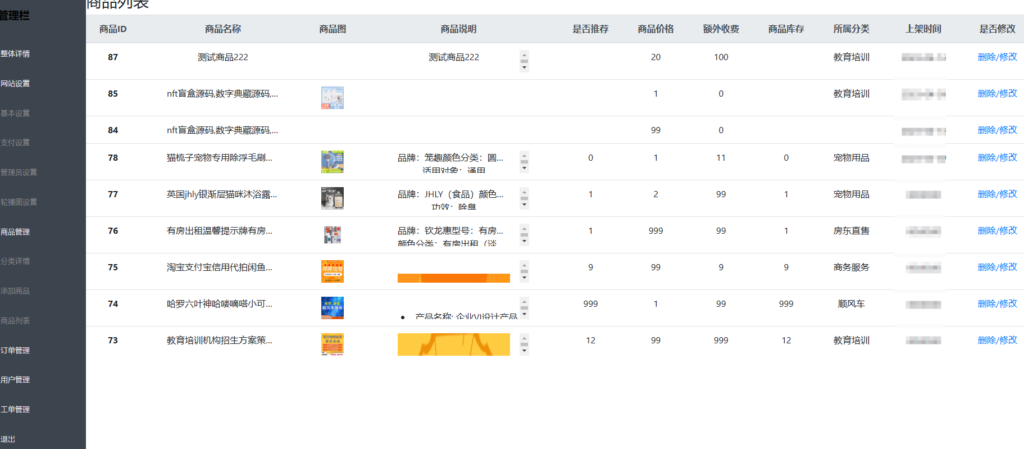Open 网站设置 in the sidebar
Viewport: 1024px width, 449px height.
(15, 84)
